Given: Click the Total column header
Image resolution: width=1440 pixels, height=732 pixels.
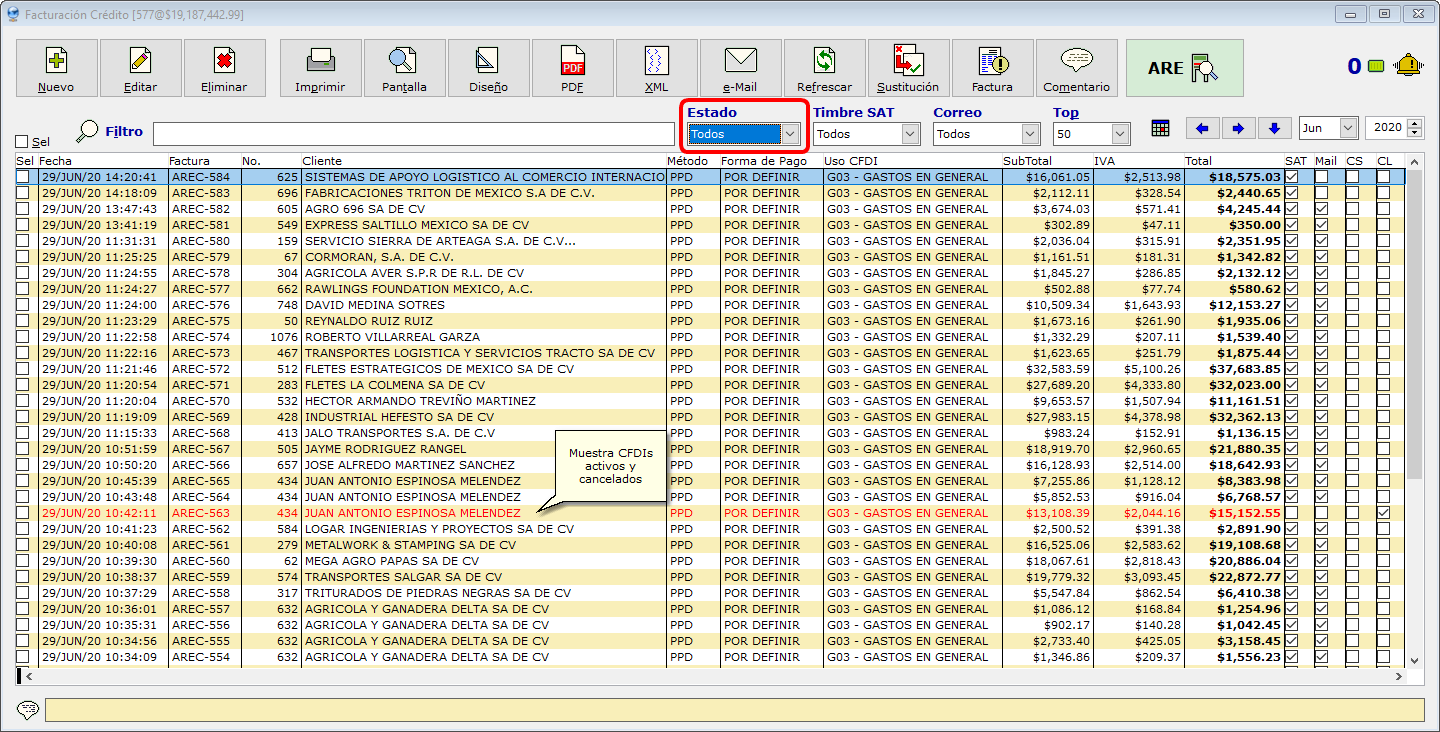Looking at the screenshot, I should pos(1230,161).
